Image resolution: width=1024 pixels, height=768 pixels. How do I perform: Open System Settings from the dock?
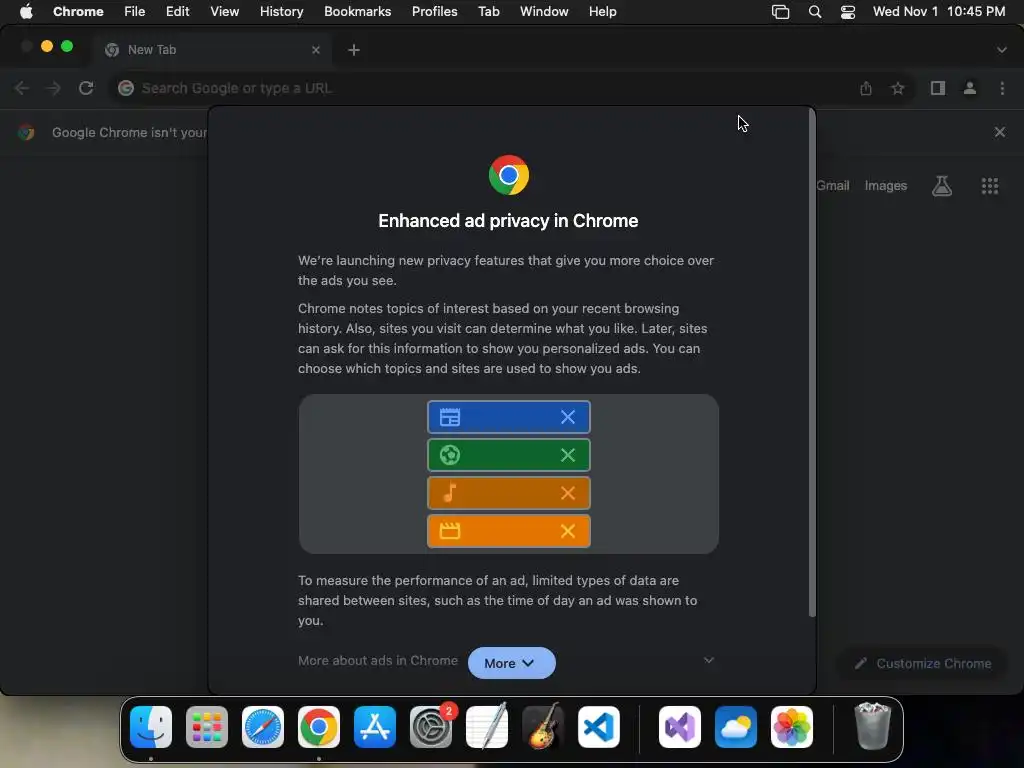(x=431, y=727)
